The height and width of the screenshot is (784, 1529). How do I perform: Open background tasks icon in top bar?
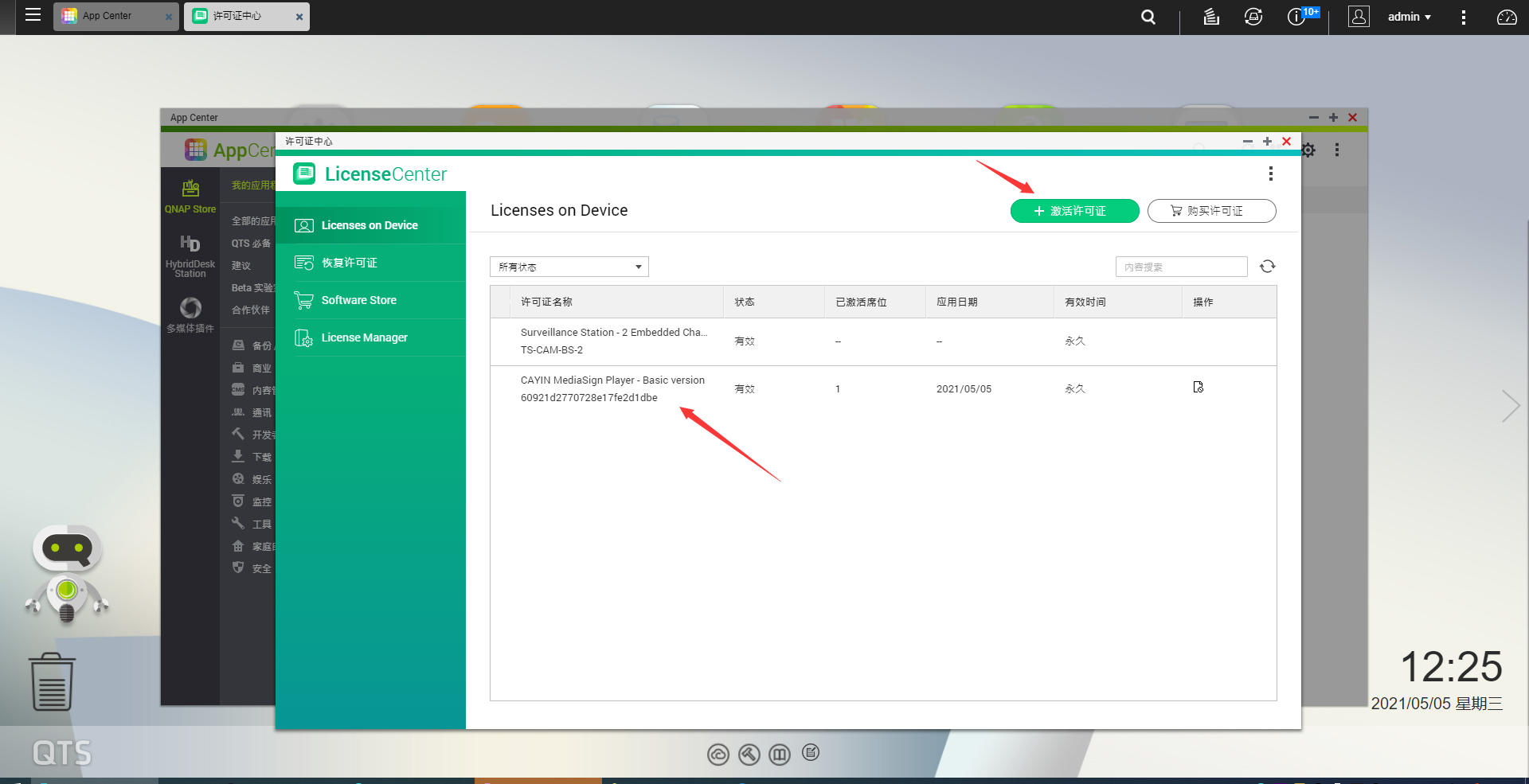(x=1211, y=17)
